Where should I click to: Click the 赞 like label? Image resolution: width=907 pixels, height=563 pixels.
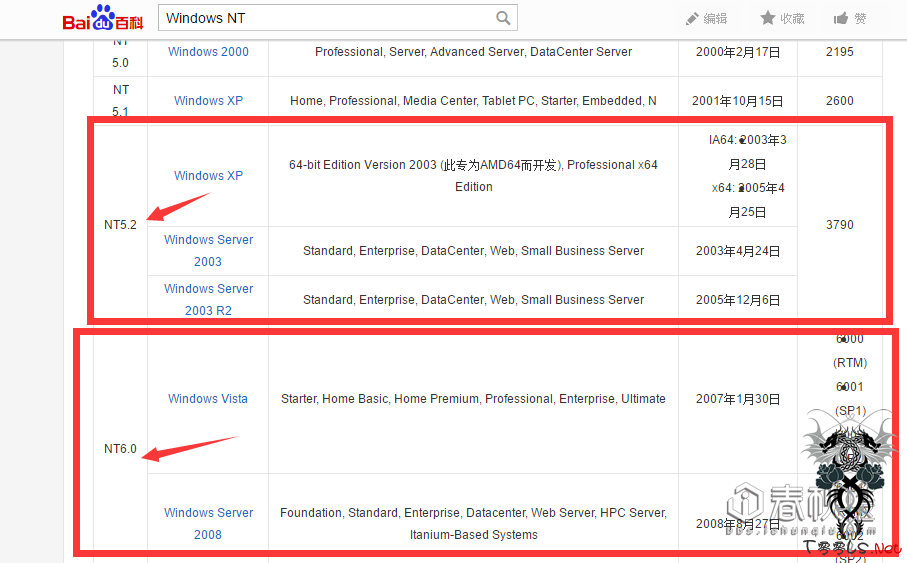pos(860,19)
